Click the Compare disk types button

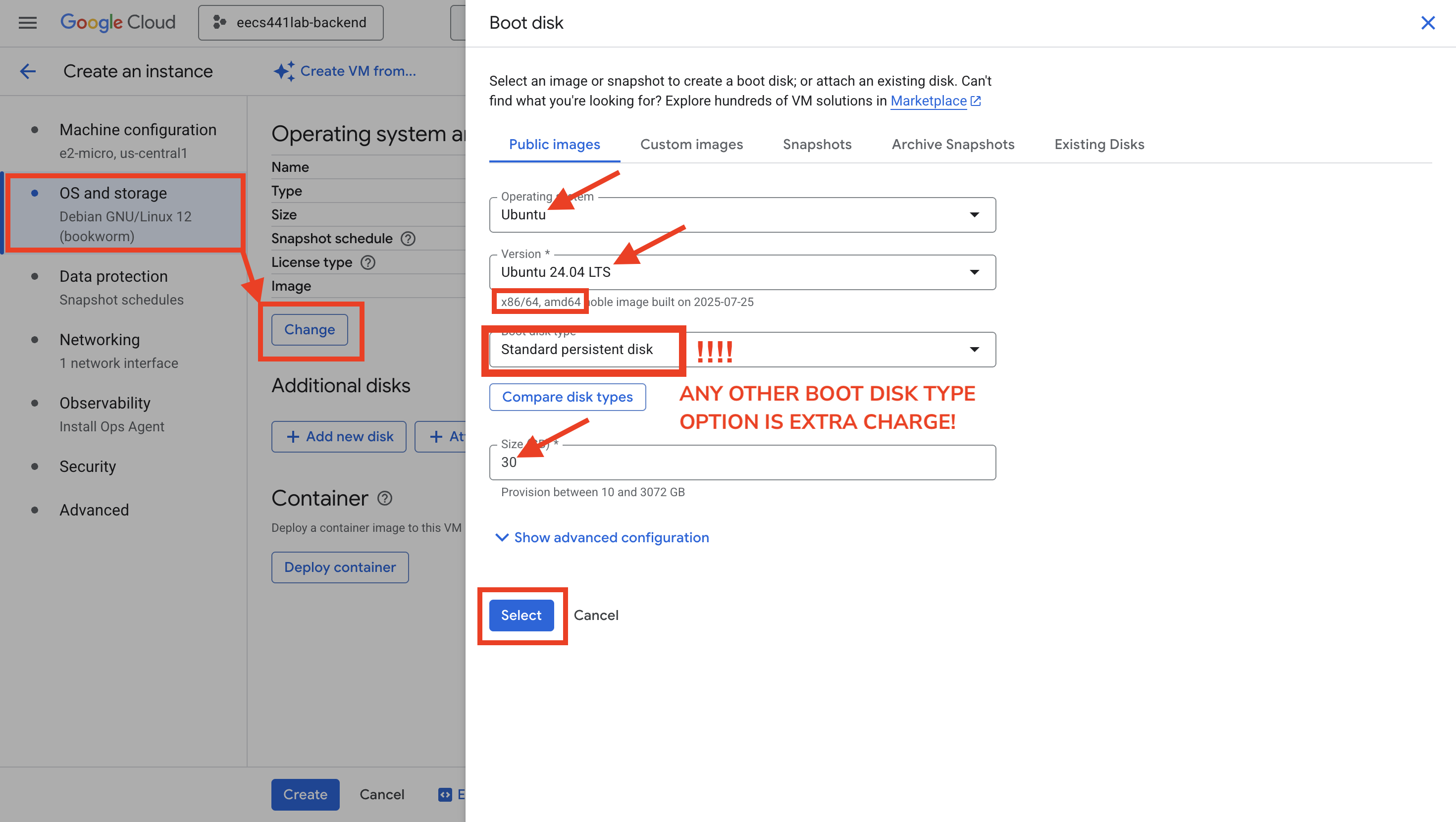[x=567, y=397]
